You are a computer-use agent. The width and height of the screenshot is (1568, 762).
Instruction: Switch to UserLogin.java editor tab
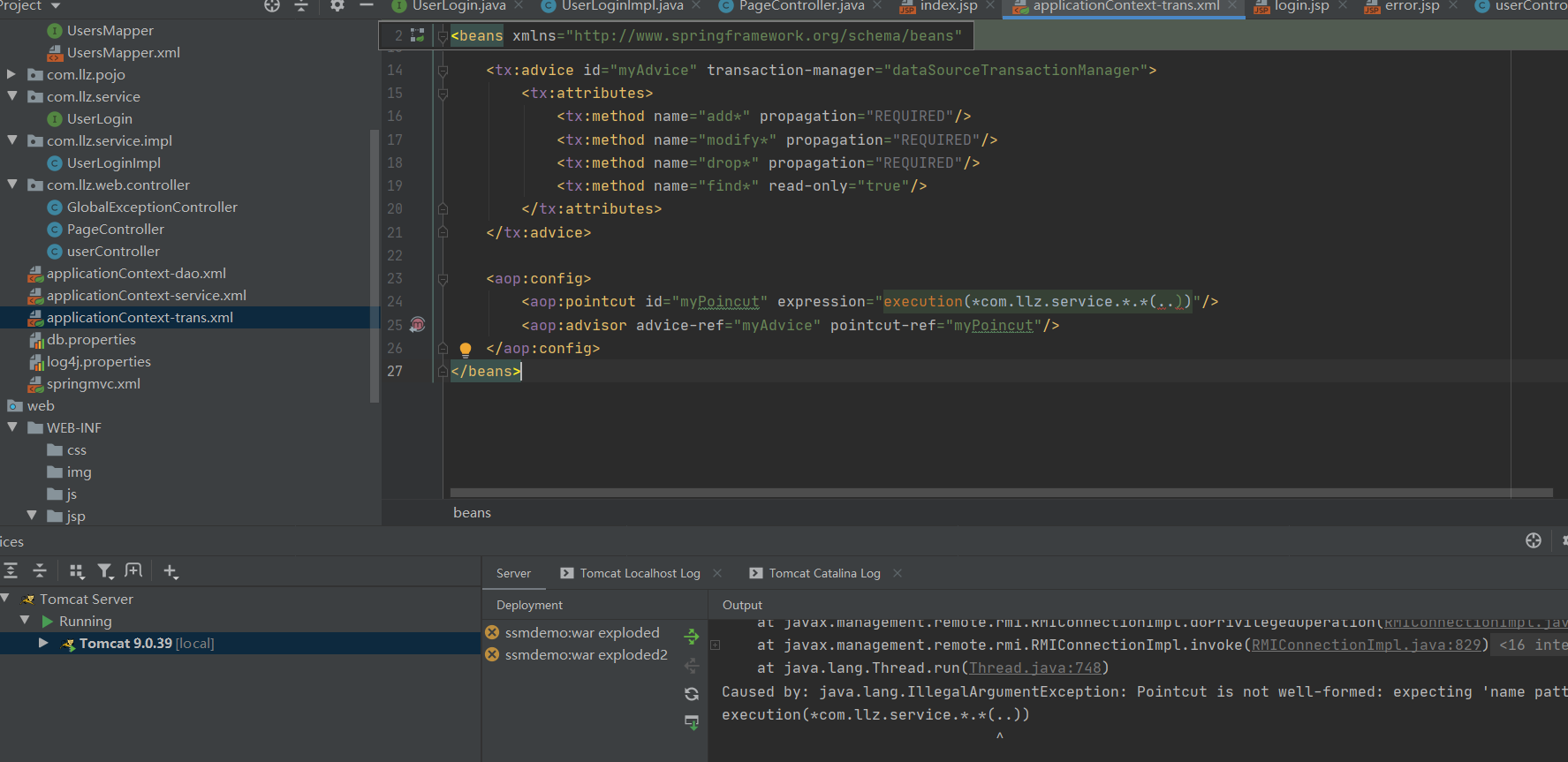pyautogui.click(x=458, y=6)
